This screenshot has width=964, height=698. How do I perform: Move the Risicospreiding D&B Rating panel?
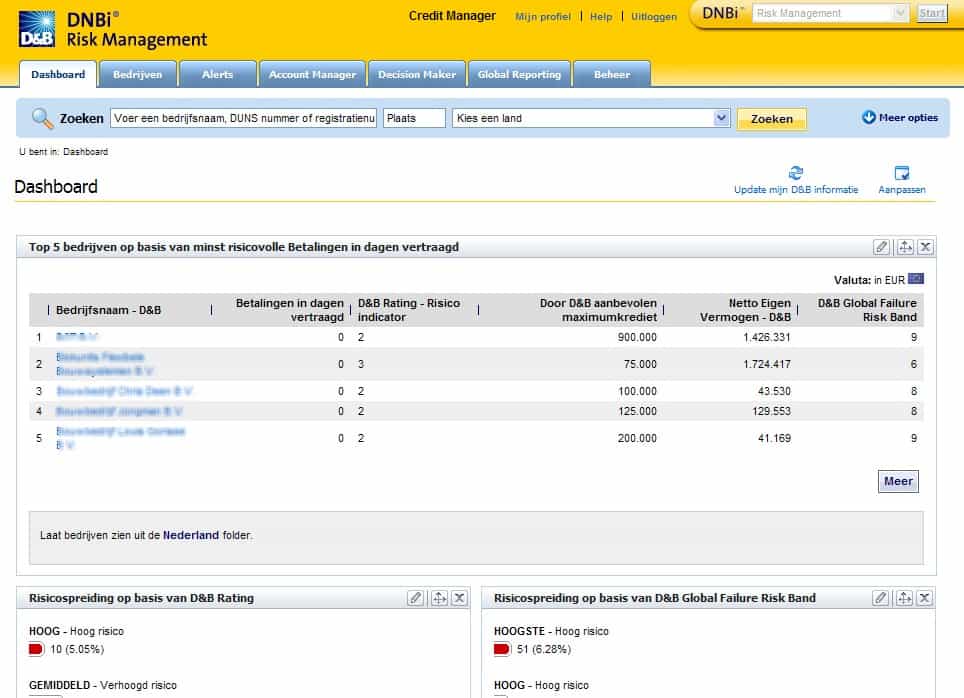(439, 598)
